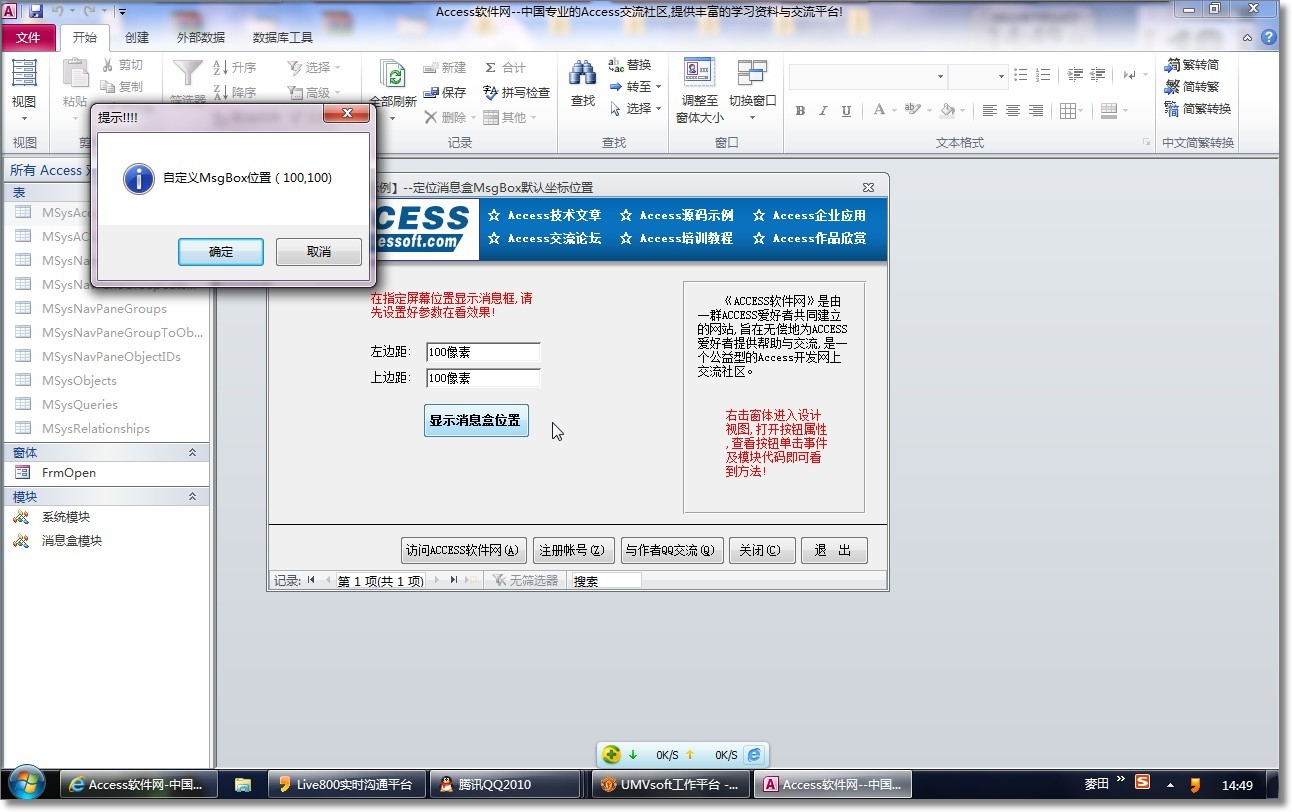Open the Windows Start button
This screenshot has width=1292, height=812.
pyautogui.click(x=27, y=784)
